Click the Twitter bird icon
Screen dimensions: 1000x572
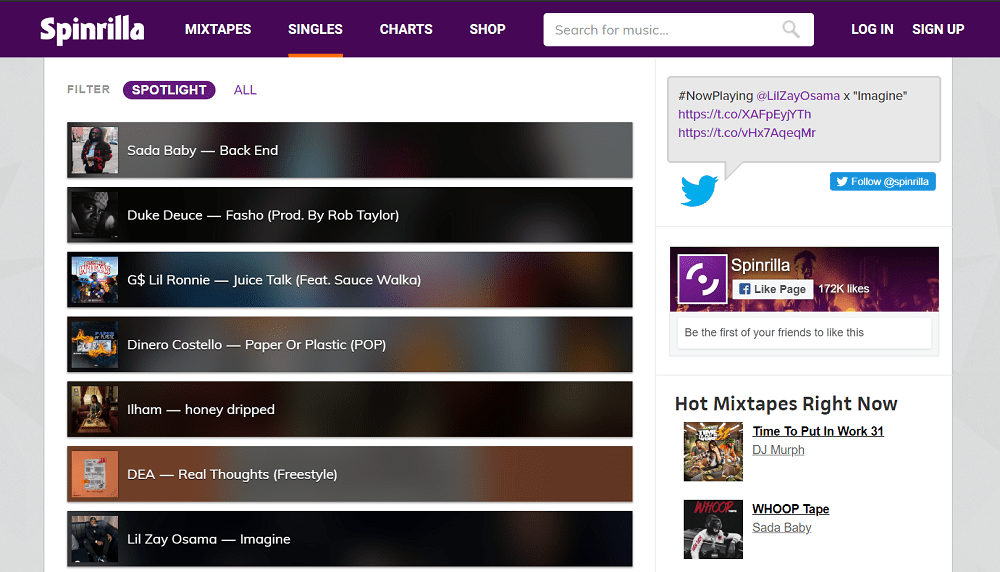[x=699, y=190]
